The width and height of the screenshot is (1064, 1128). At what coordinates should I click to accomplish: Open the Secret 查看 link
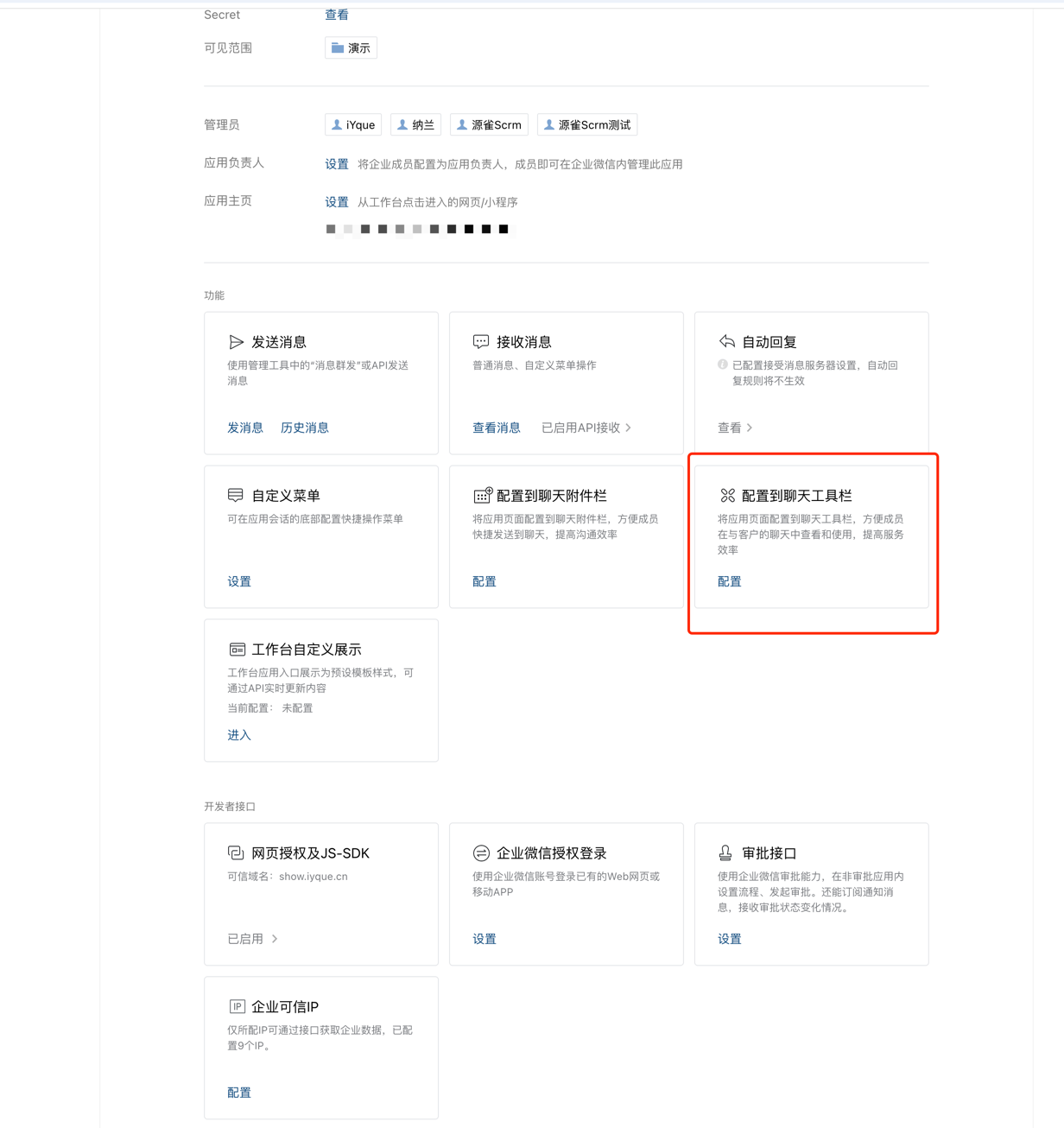pos(337,15)
